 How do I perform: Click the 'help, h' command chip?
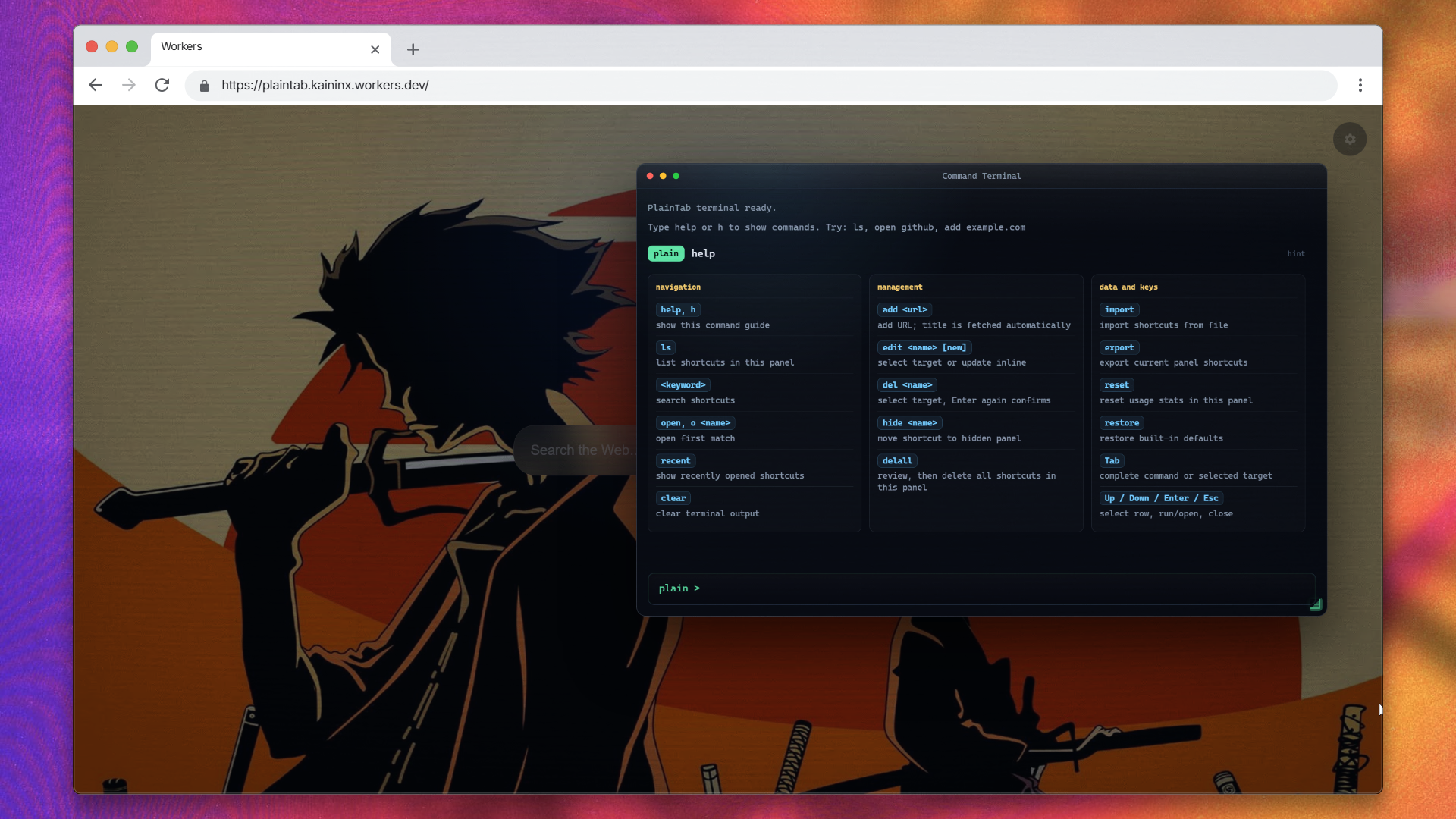(x=678, y=309)
